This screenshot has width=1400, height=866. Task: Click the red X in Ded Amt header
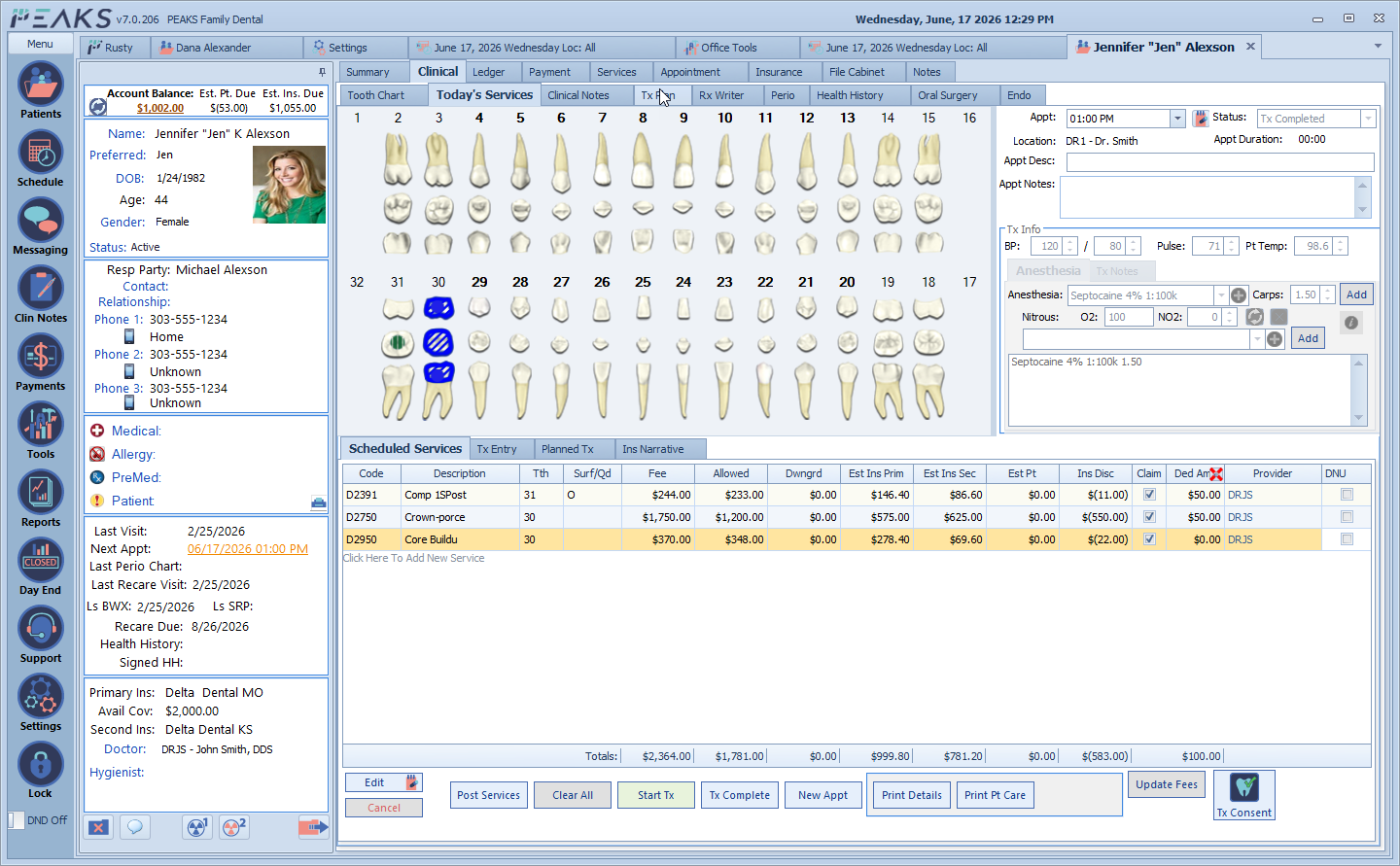click(1215, 474)
